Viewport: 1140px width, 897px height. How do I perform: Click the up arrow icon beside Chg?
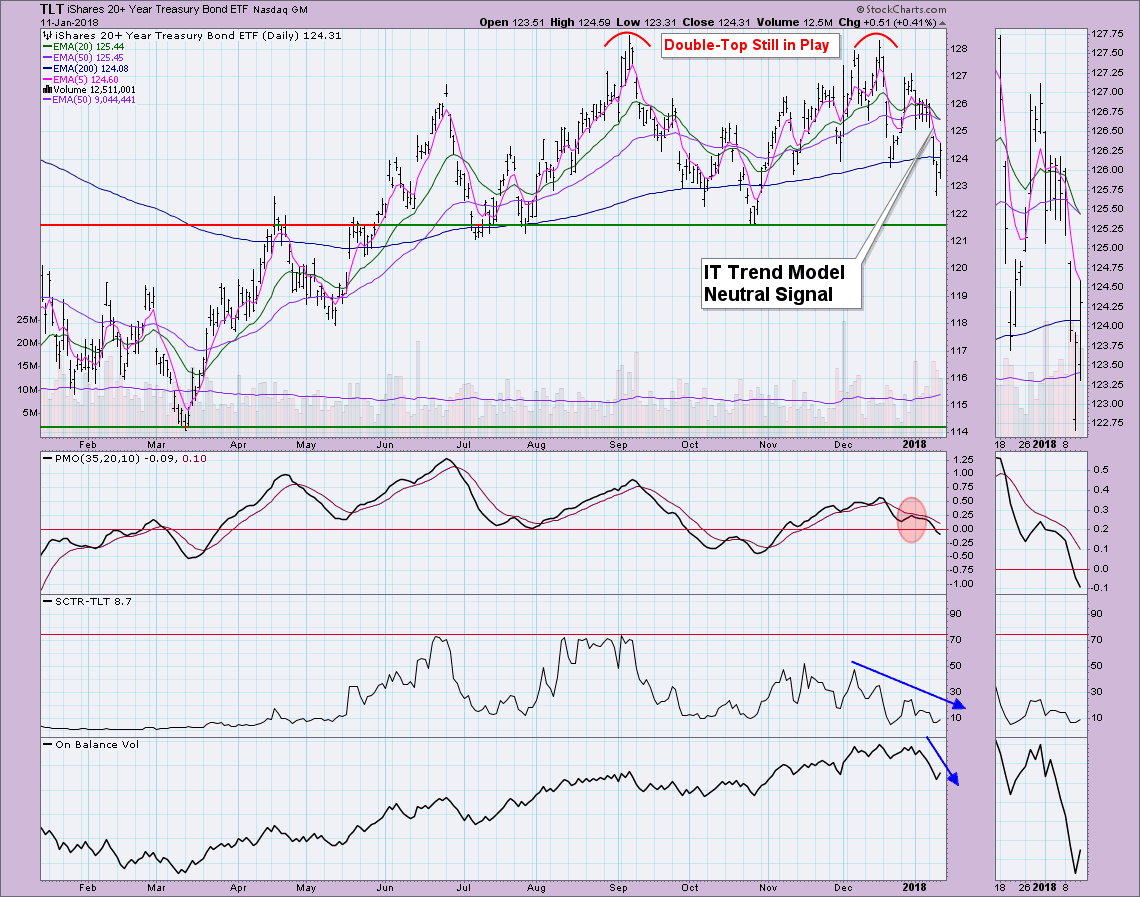(942, 23)
